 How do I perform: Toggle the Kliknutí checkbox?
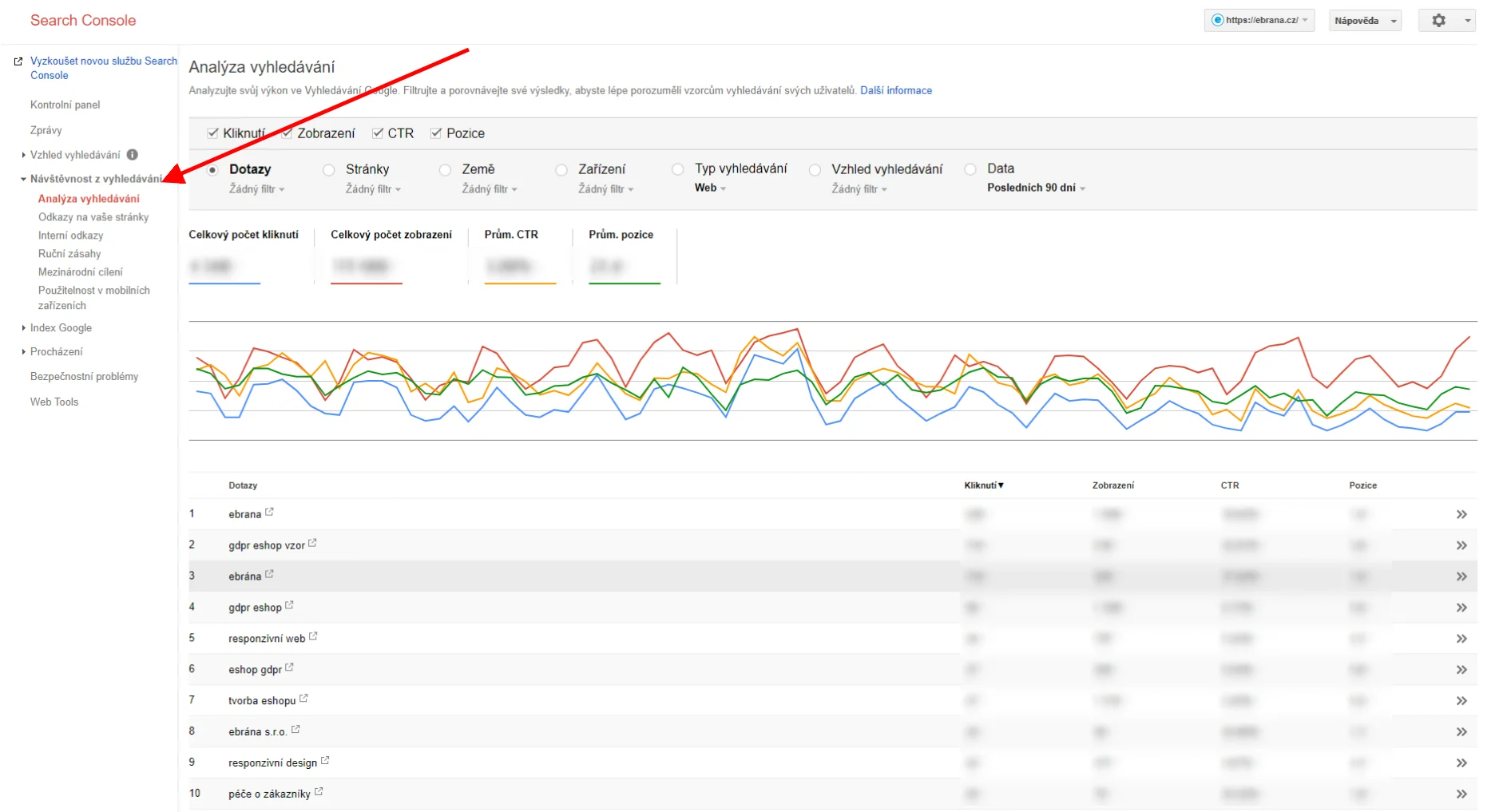pos(212,133)
